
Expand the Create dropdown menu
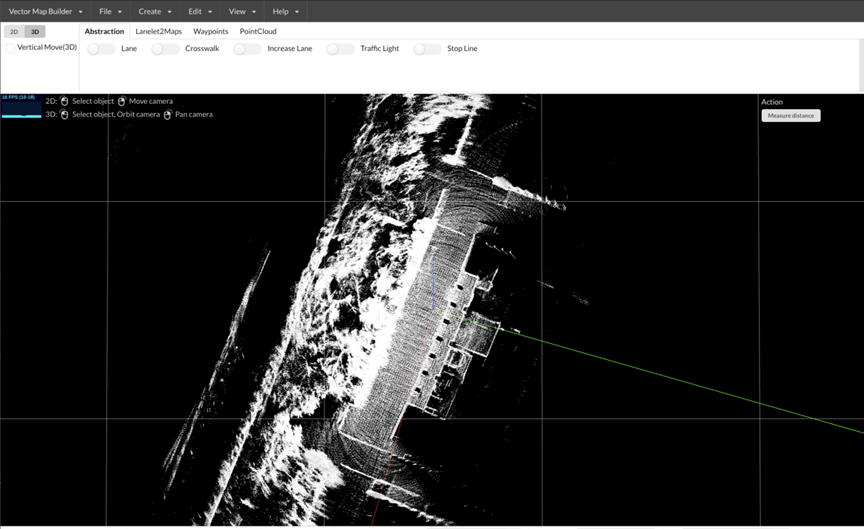tap(154, 11)
